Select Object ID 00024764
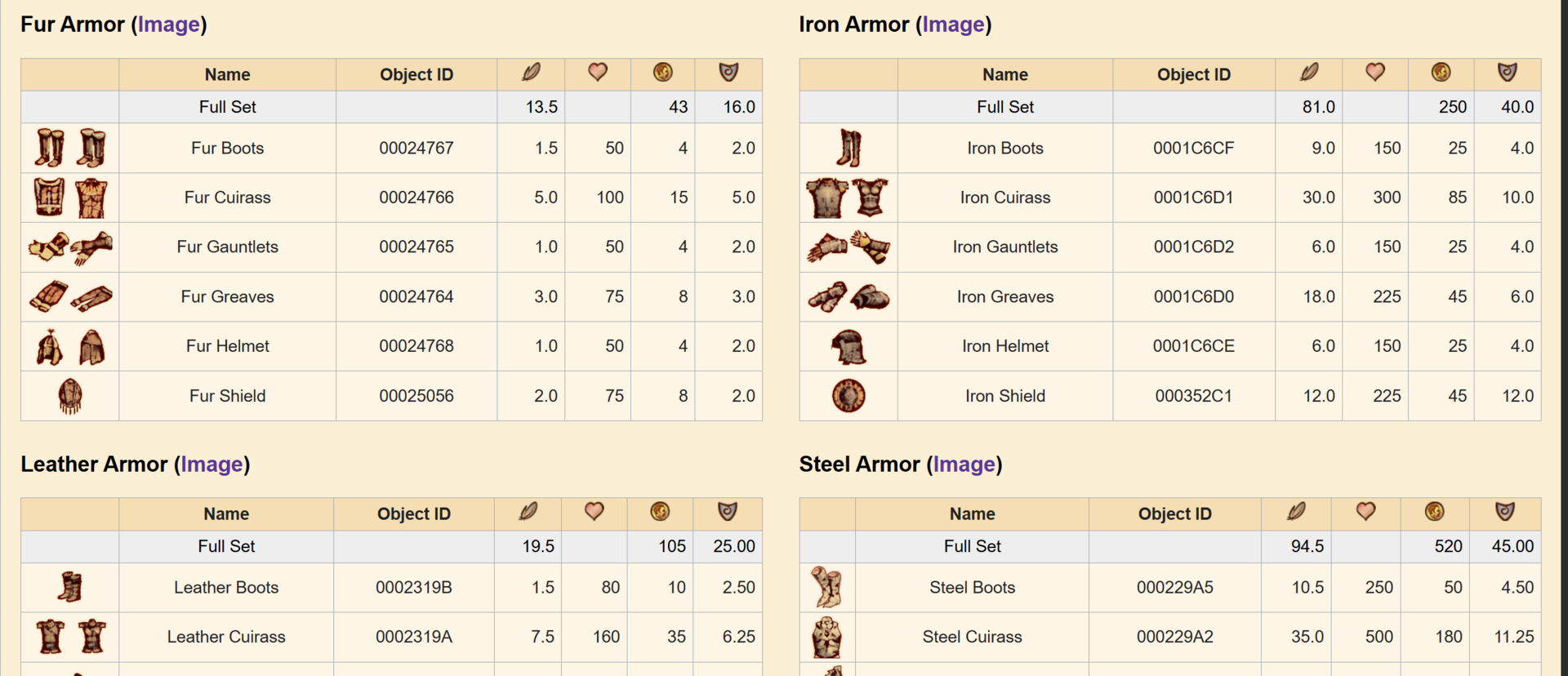1568x676 pixels. (416, 296)
